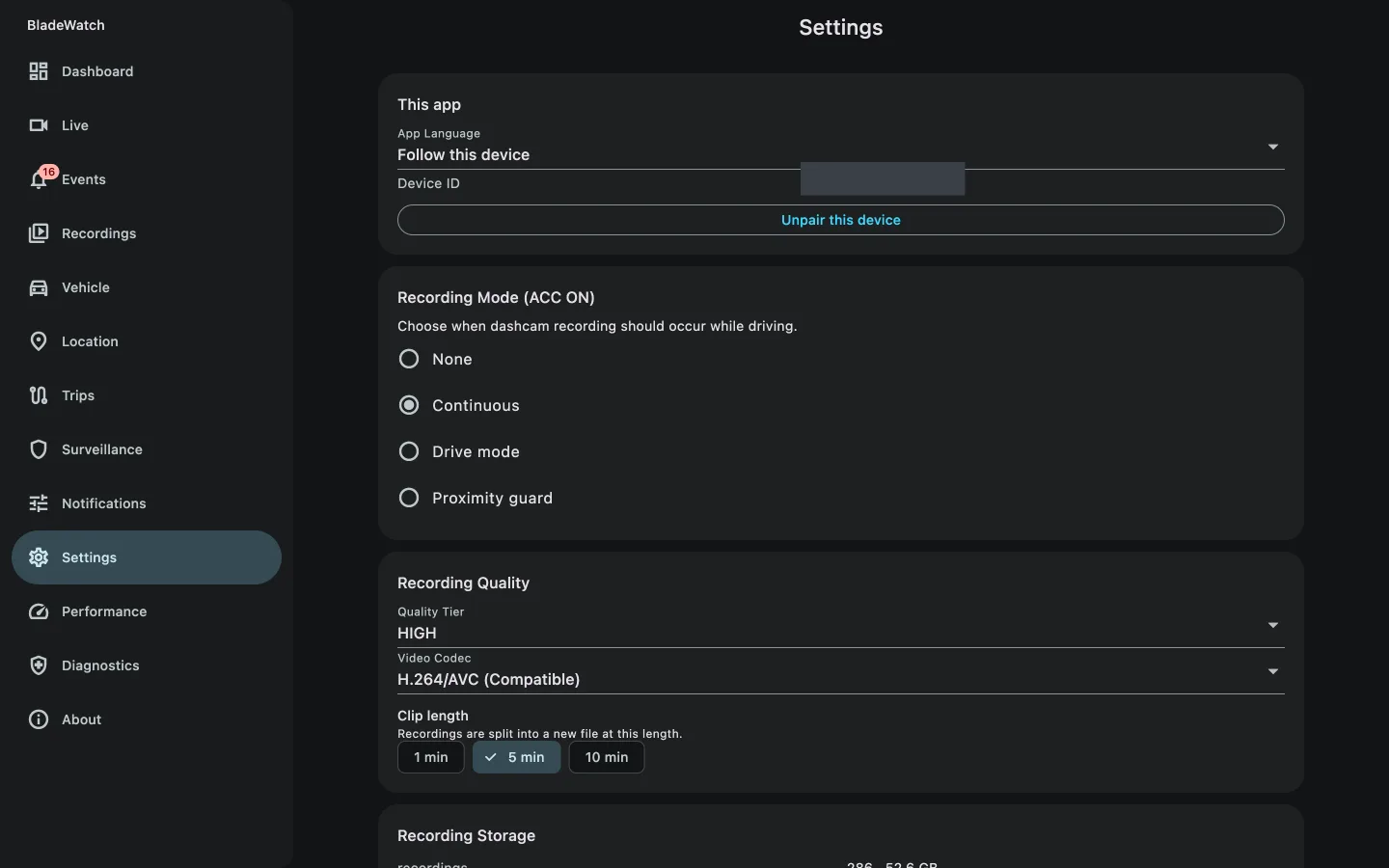Select the None recording mode
1389x868 pixels.
409,359
